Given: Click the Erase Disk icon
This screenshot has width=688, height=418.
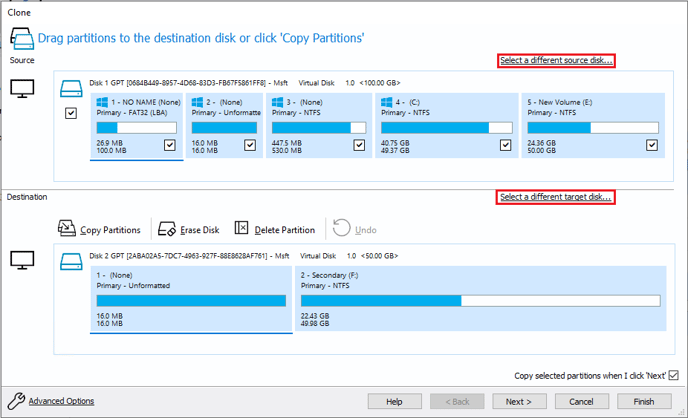Looking at the screenshot, I should click(x=167, y=229).
